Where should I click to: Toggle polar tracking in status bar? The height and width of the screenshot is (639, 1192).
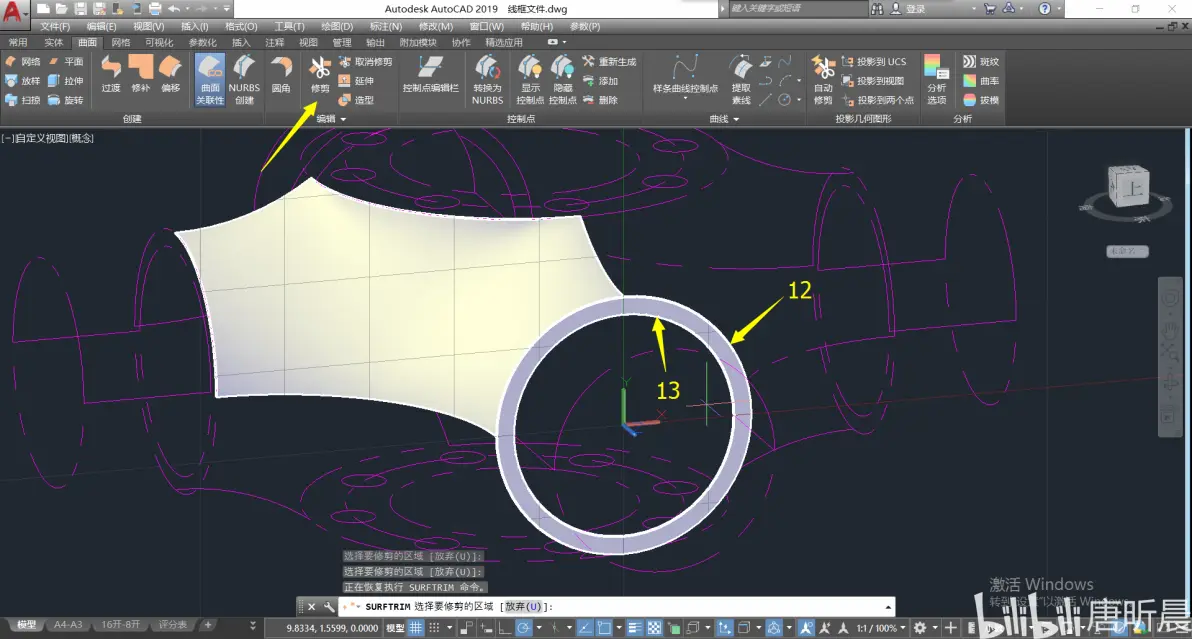click(x=524, y=628)
